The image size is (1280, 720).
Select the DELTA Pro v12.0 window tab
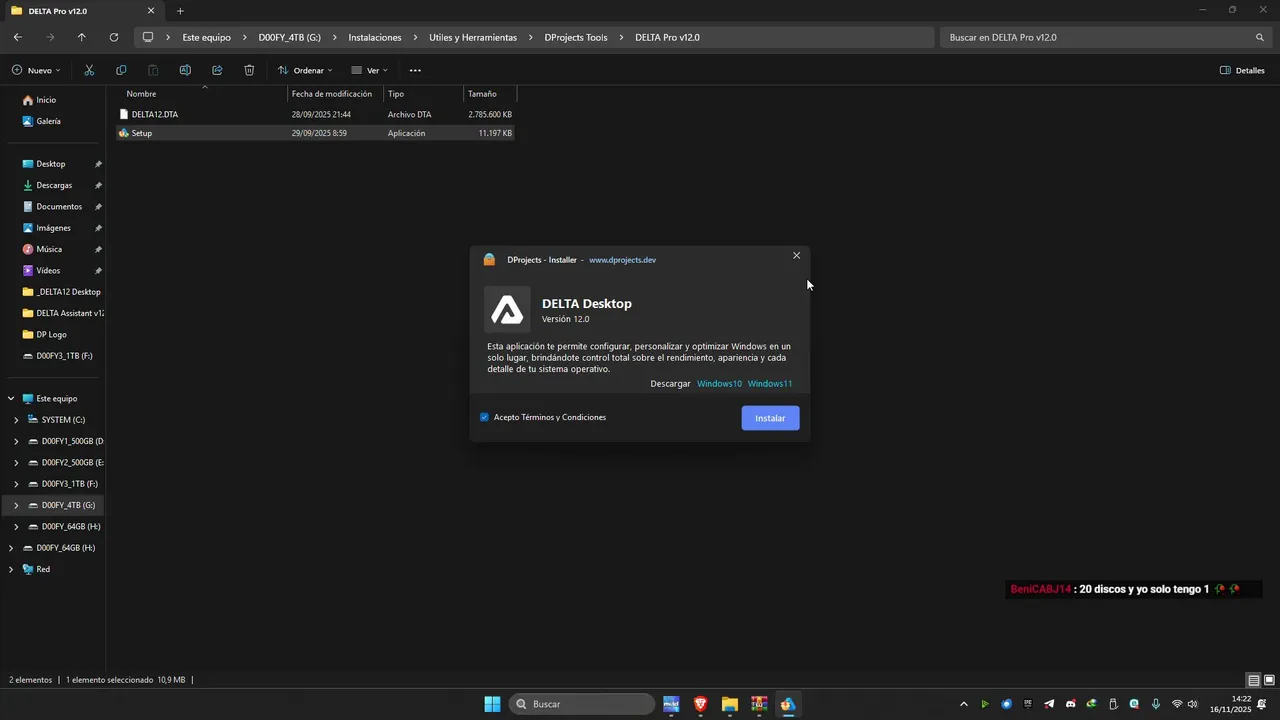(x=83, y=11)
